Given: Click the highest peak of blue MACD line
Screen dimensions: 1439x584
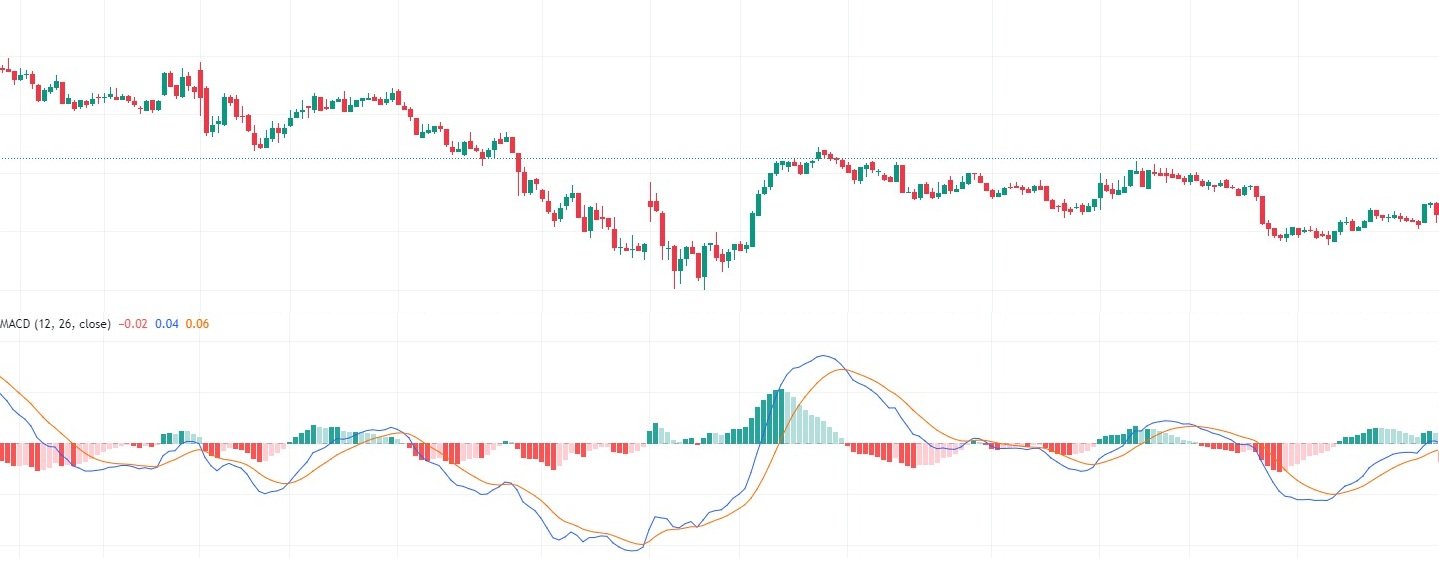Looking at the screenshot, I should click(x=823, y=356).
